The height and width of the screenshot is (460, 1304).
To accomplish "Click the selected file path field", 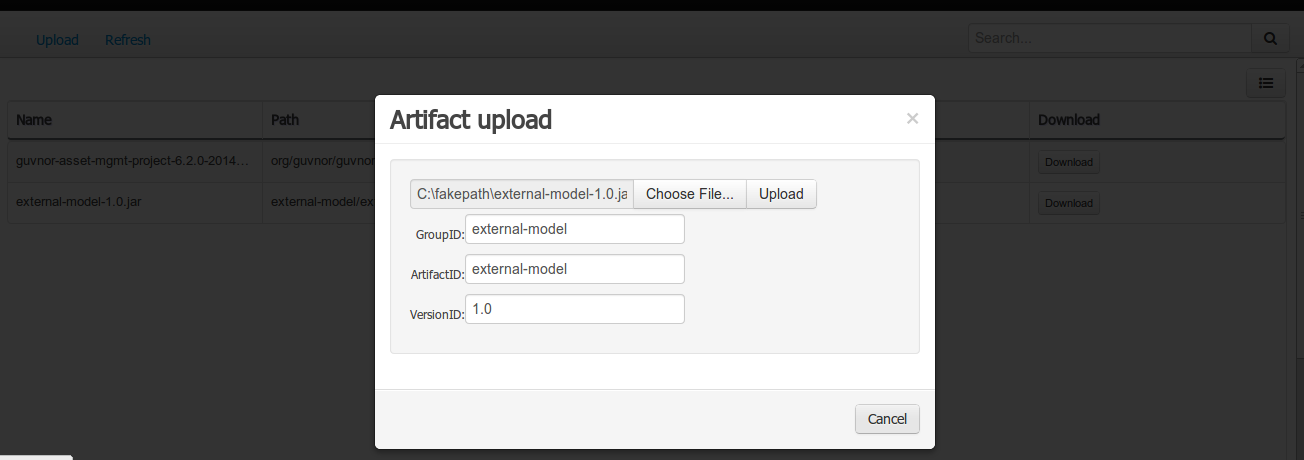I will [522, 194].
